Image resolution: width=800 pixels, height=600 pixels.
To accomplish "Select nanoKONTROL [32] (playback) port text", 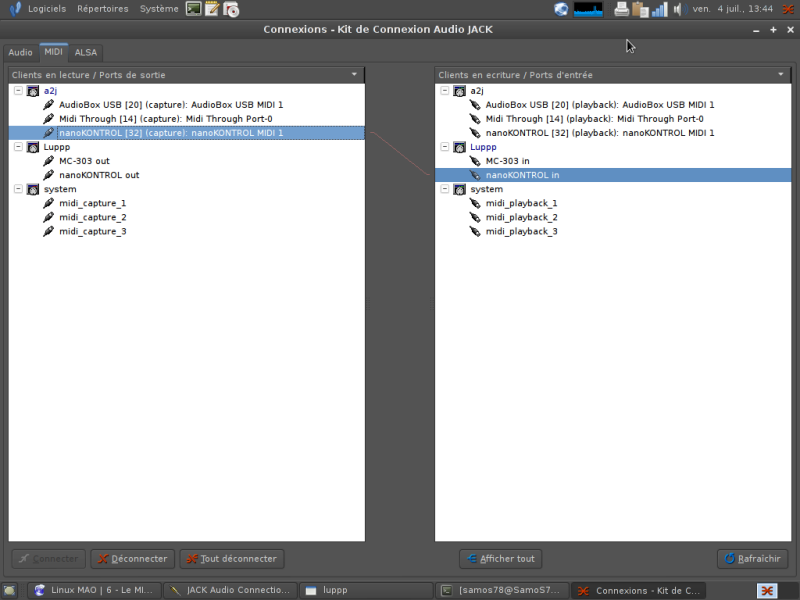I will [600, 133].
